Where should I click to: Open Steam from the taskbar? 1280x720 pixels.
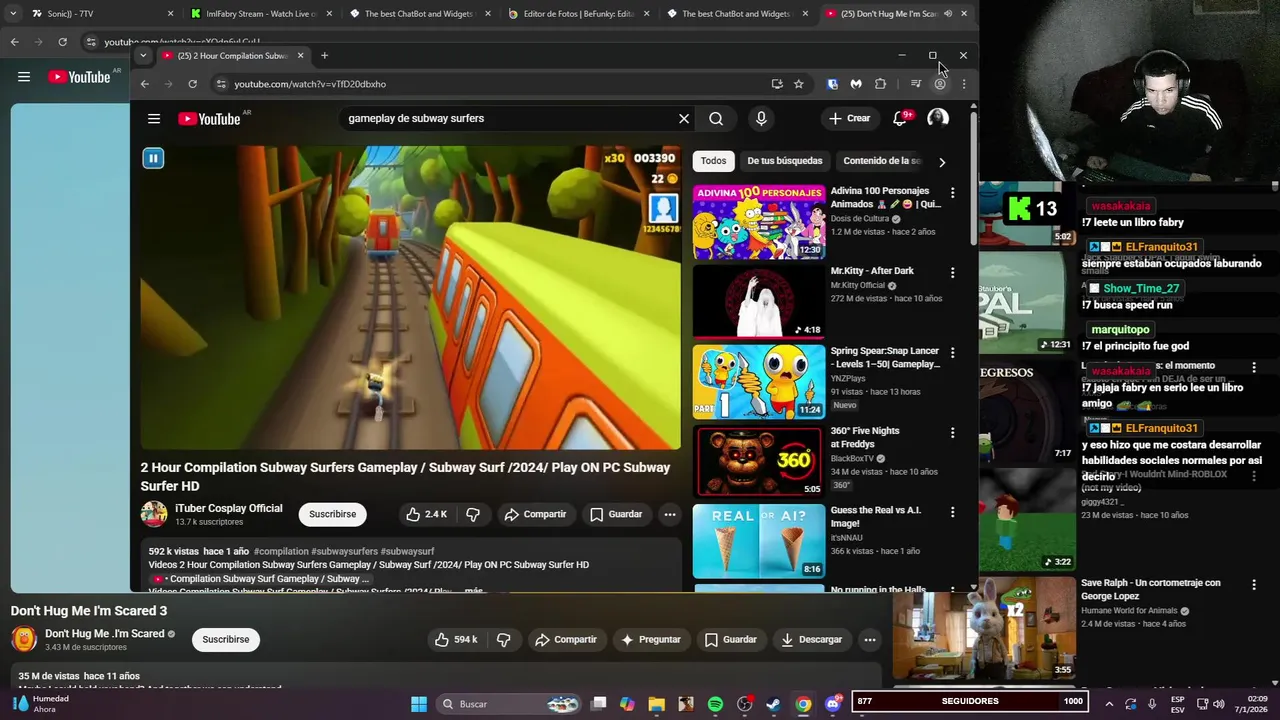pos(773,704)
